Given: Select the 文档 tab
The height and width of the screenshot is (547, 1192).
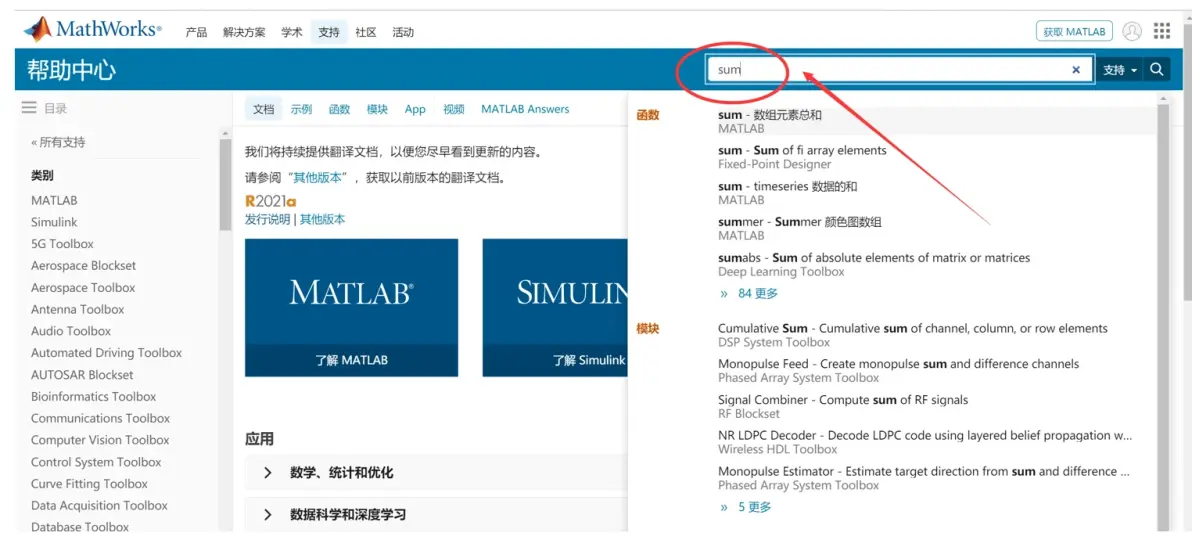Looking at the screenshot, I should (263, 109).
